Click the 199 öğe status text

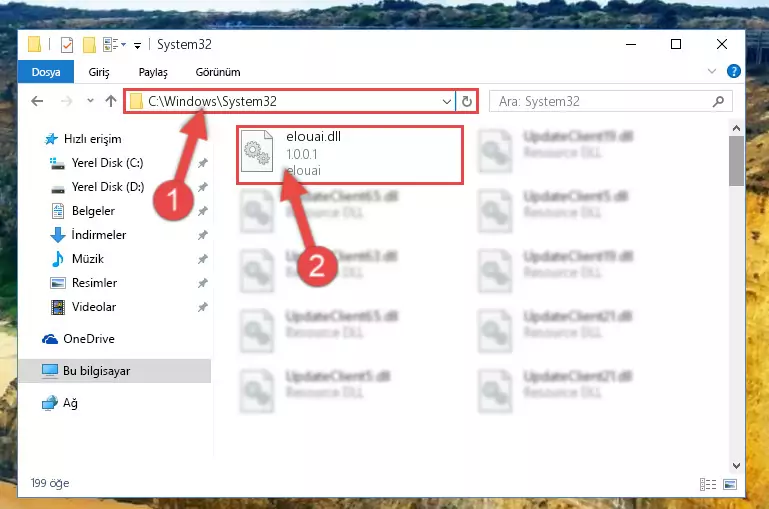50,483
